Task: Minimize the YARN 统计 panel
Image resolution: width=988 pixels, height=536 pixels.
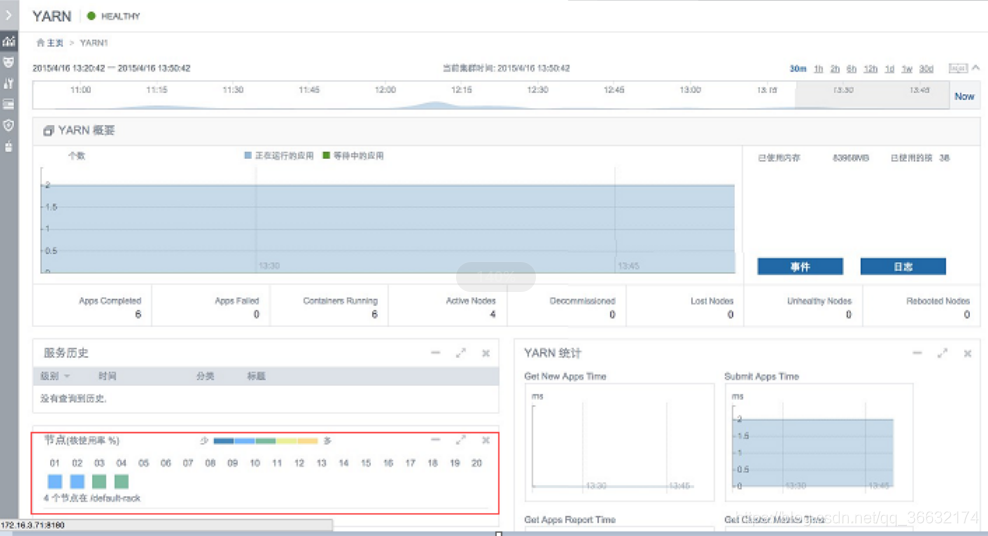Action: [917, 353]
